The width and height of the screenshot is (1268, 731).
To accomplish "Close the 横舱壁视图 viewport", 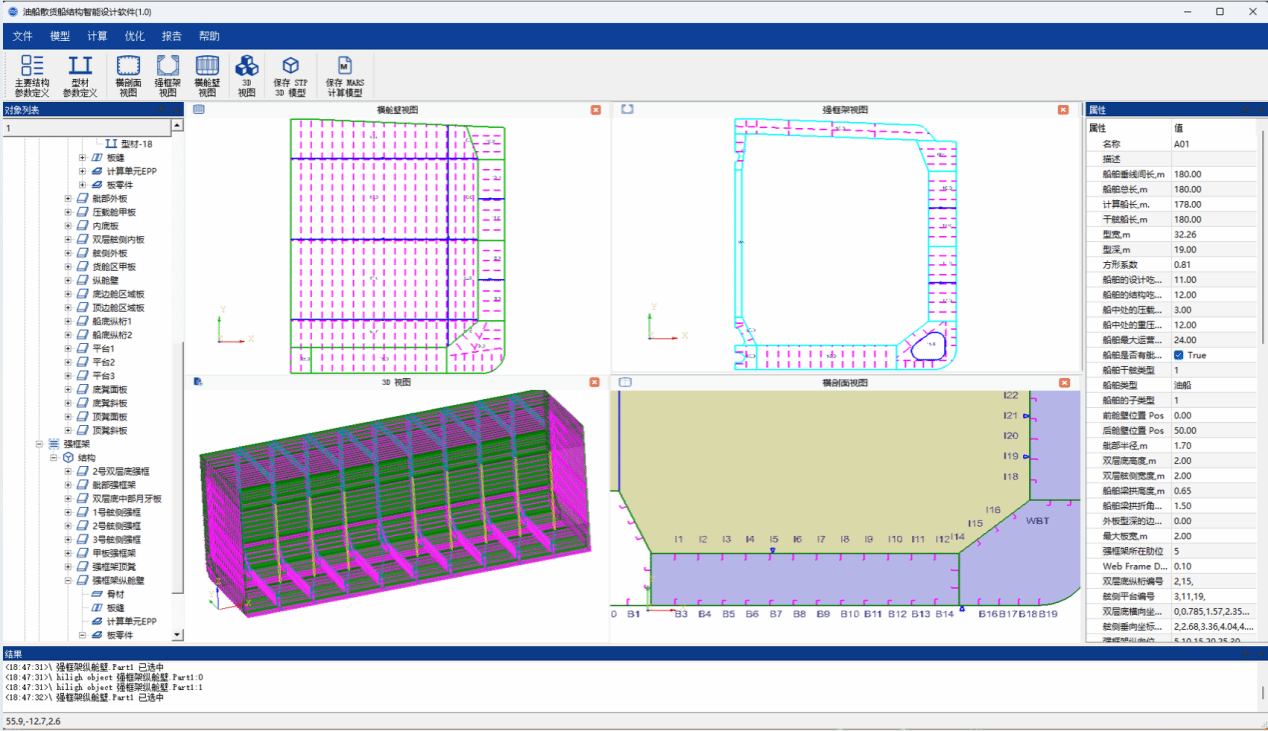I will coord(596,110).
